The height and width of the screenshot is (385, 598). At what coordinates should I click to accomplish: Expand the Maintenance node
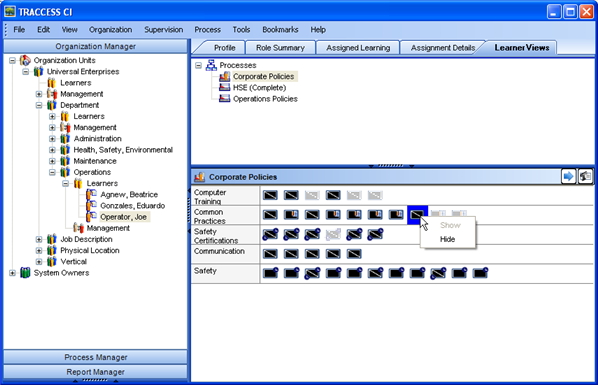pos(52,161)
